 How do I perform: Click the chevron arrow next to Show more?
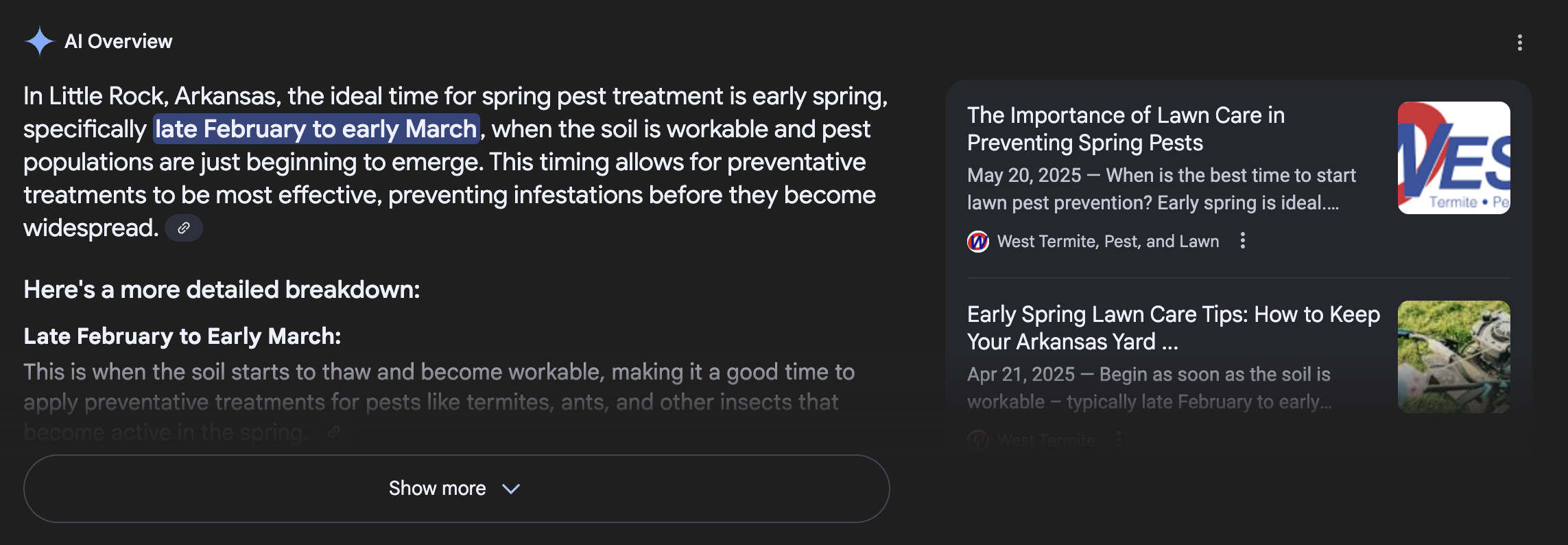tap(511, 489)
